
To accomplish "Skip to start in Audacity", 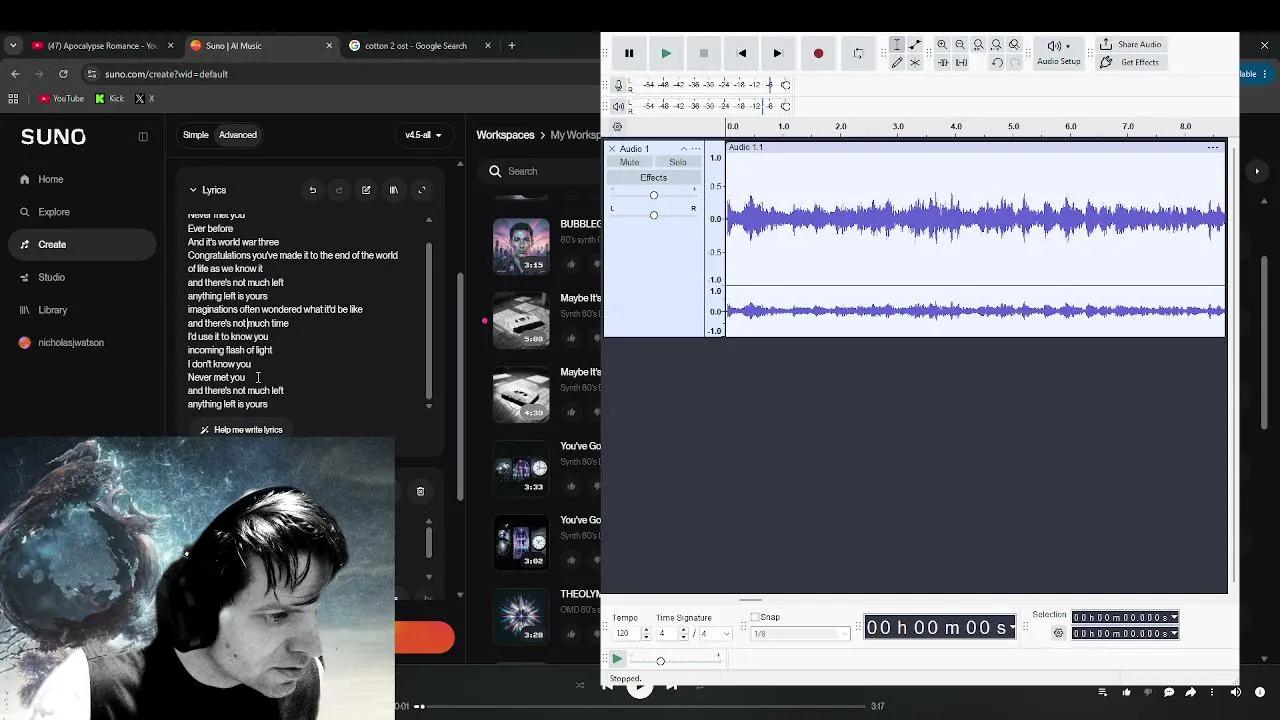I will pos(741,53).
